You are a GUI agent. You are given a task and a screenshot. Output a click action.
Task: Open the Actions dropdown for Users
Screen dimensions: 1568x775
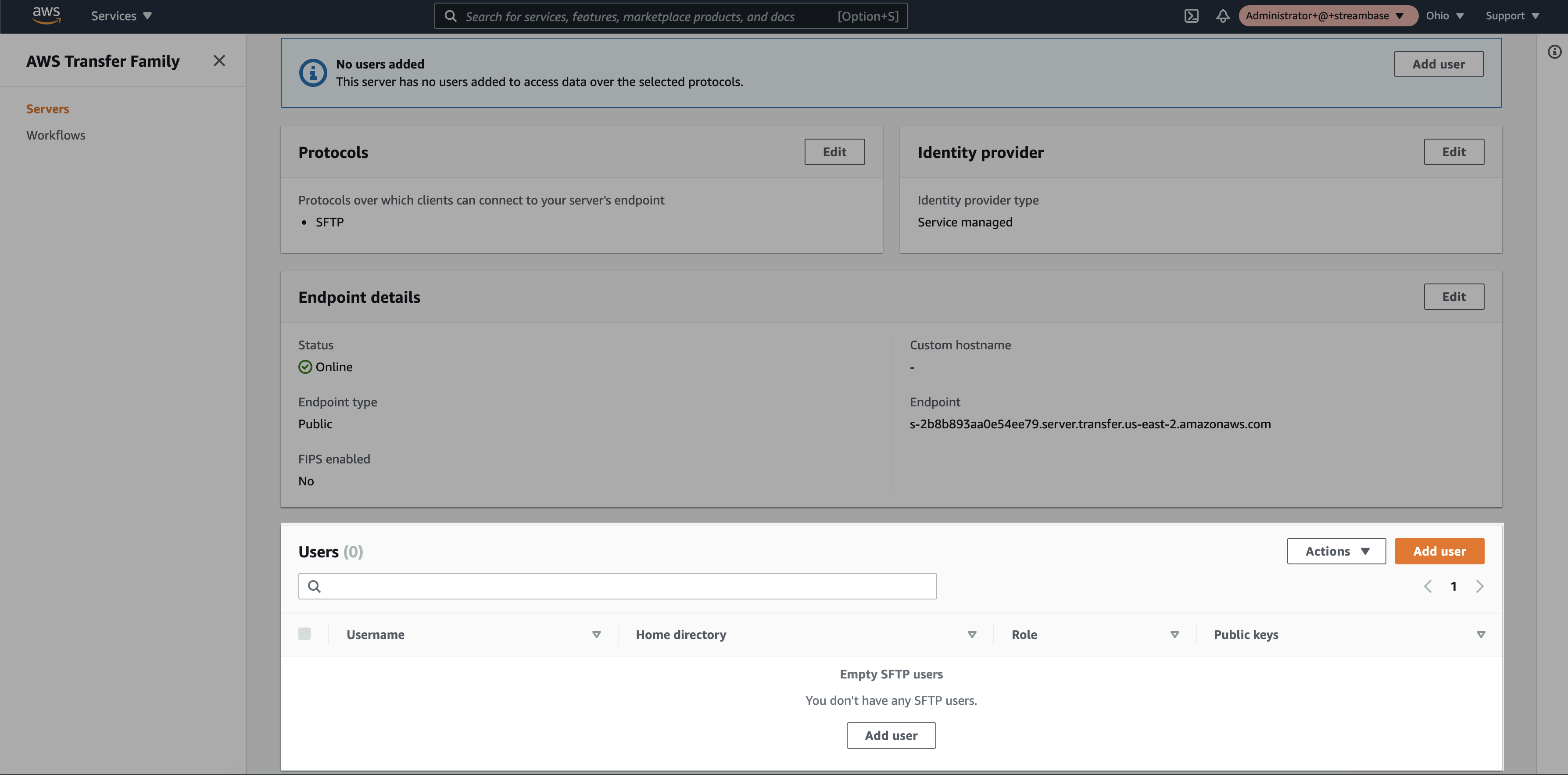[1336, 551]
